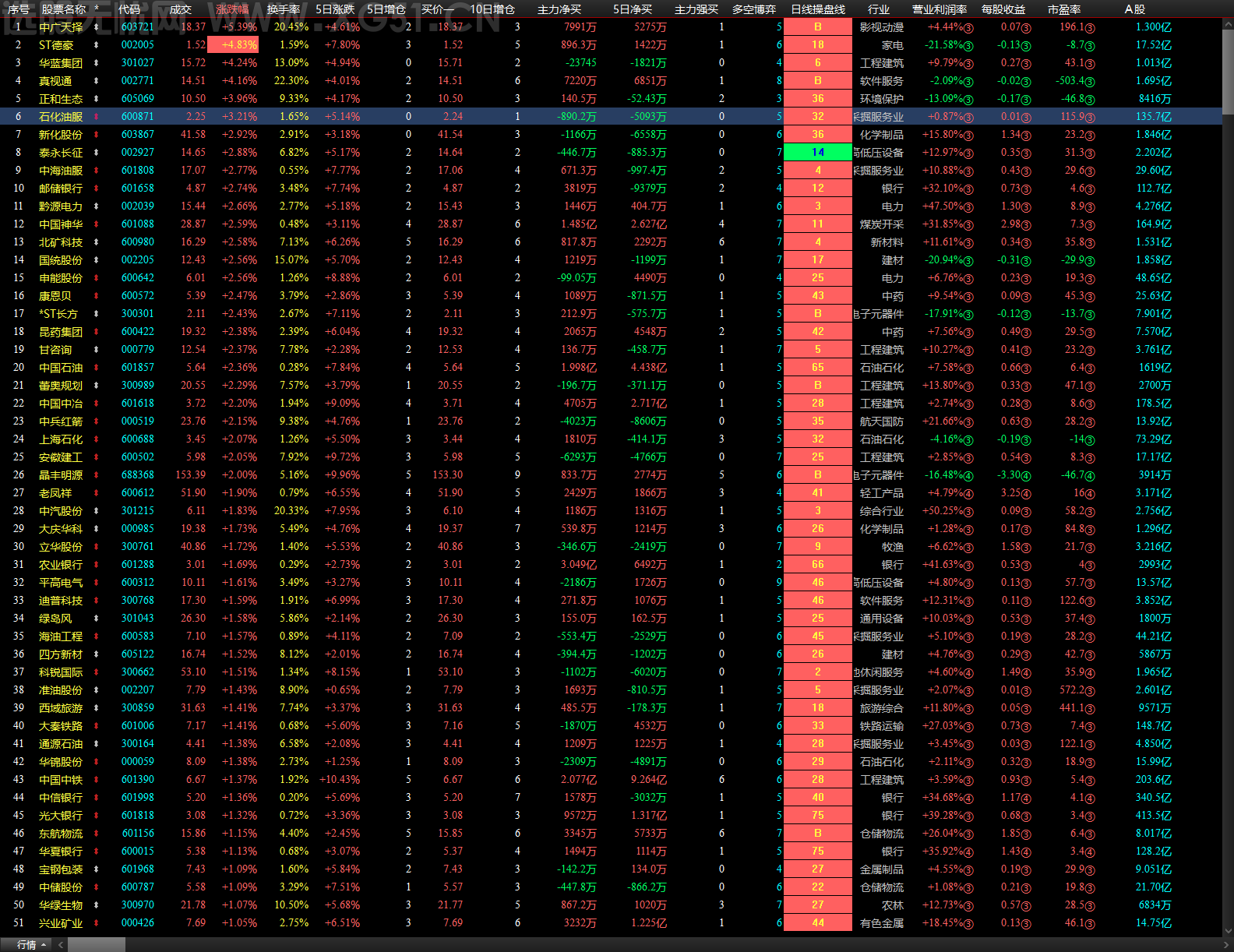Screen dimensions: 1234x952
Task: Select stock name 华绿生物
Action: [x=61, y=905]
